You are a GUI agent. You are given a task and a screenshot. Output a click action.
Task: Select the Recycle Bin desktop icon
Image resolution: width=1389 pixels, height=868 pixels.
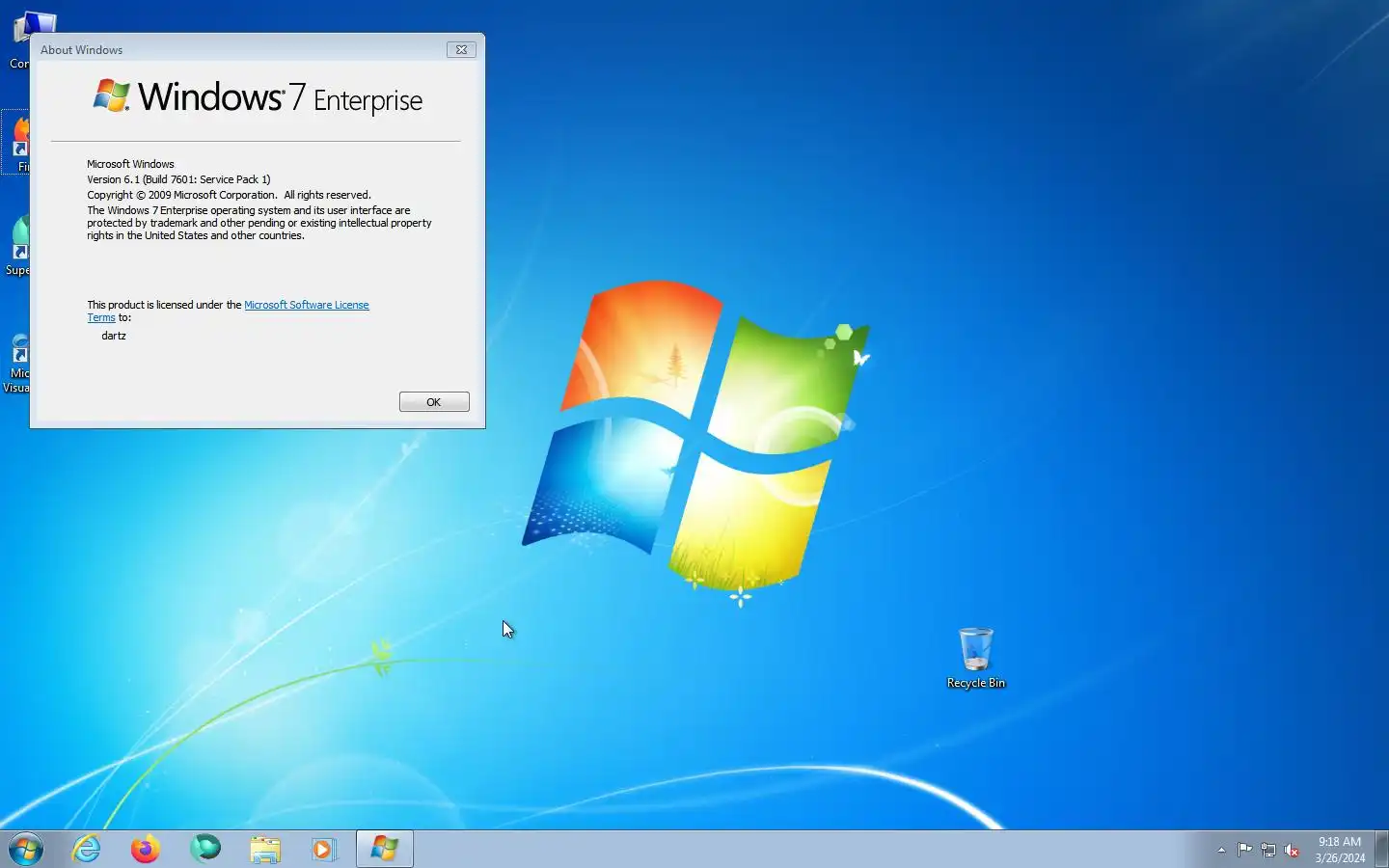976,658
